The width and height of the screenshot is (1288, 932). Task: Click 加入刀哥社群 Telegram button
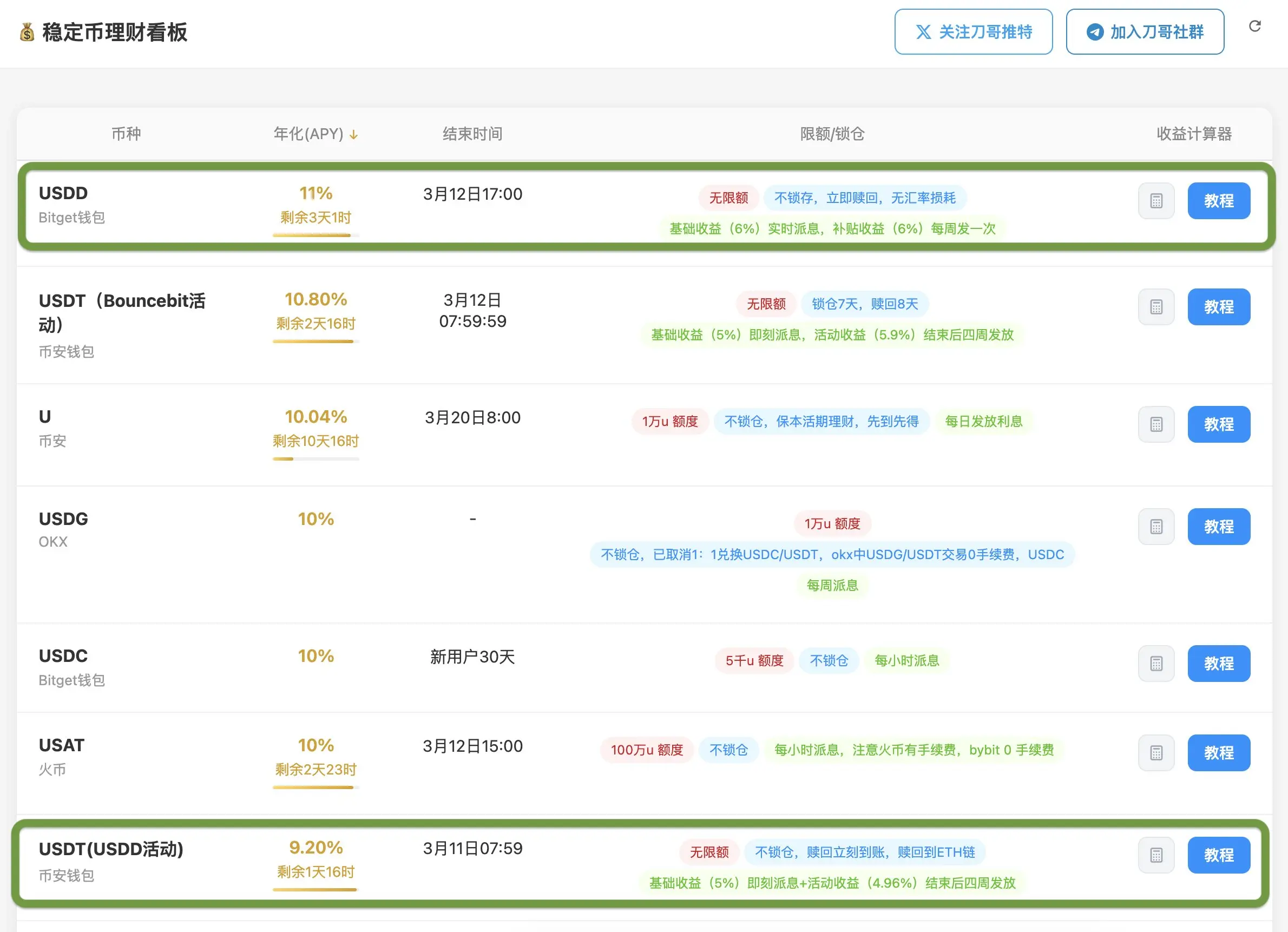1145,32
